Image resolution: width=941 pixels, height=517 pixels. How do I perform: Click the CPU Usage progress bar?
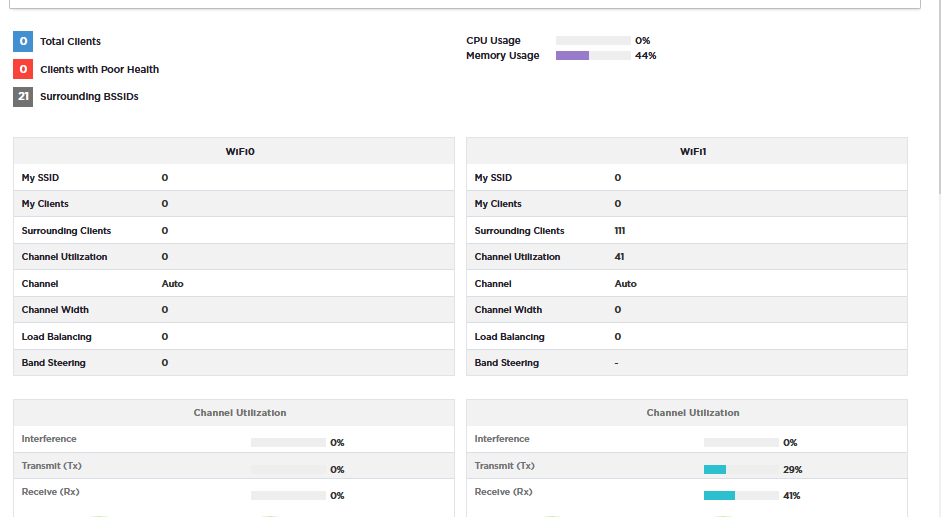pyautogui.click(x=593, y=41)
